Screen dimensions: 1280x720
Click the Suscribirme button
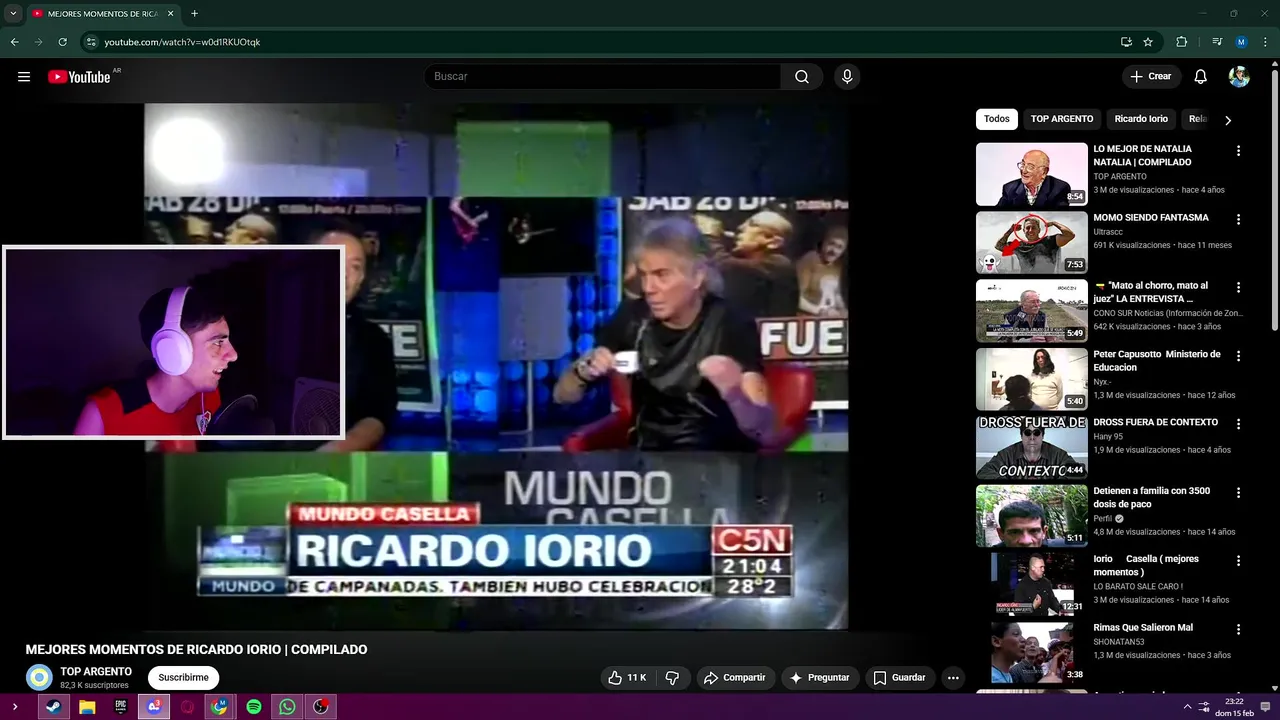click(184, 678)
